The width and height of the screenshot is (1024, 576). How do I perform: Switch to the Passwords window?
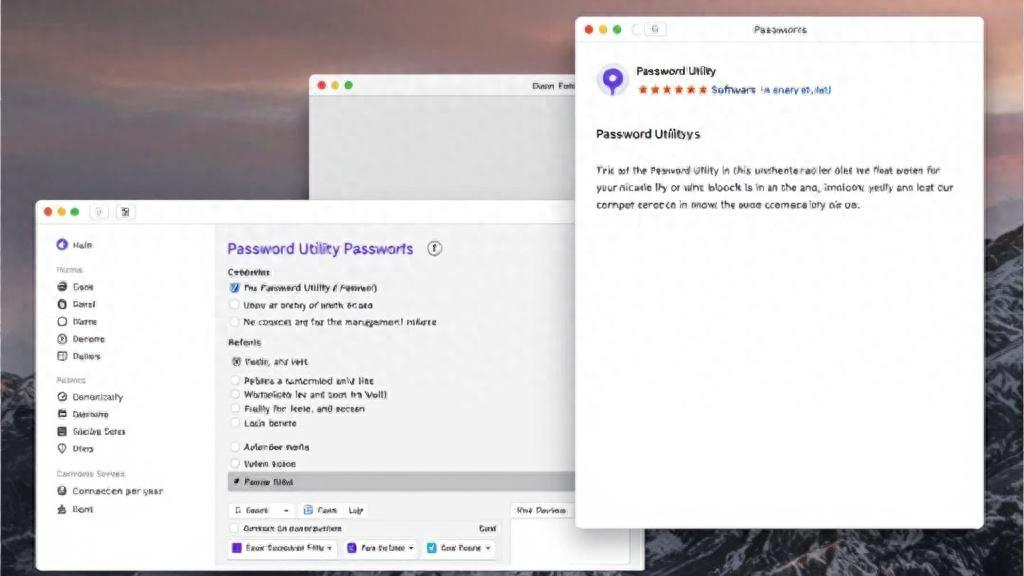(x=779, y=30)
